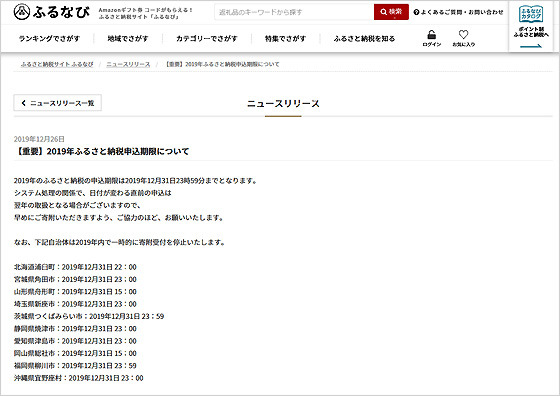Click the 福岡県柳川市 deadline row
This screenshot has width=560, height=396.
(75, 366)
